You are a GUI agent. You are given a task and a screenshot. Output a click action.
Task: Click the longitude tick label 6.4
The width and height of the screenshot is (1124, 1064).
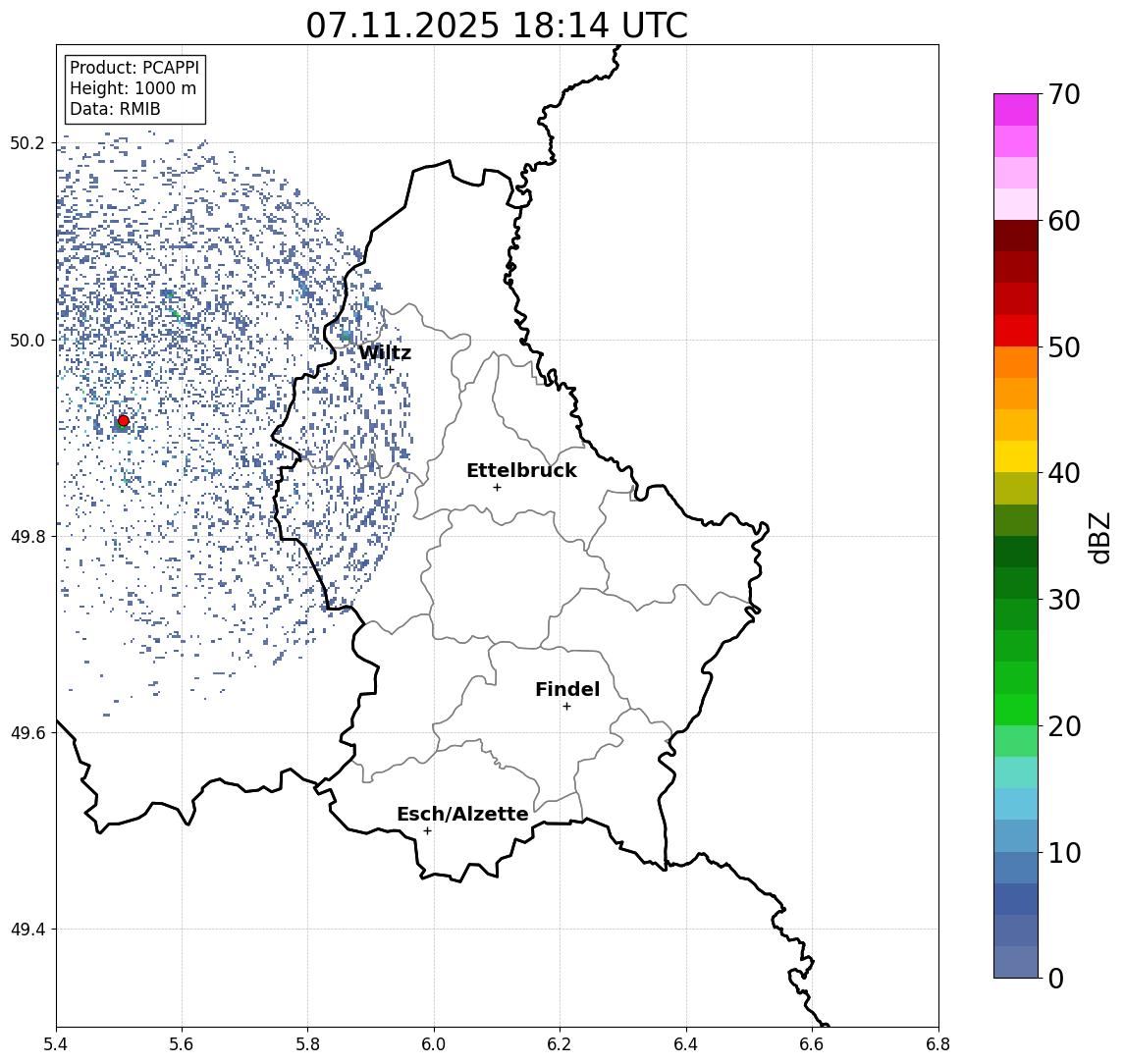pyautogui.click(x=686, y=1044)
